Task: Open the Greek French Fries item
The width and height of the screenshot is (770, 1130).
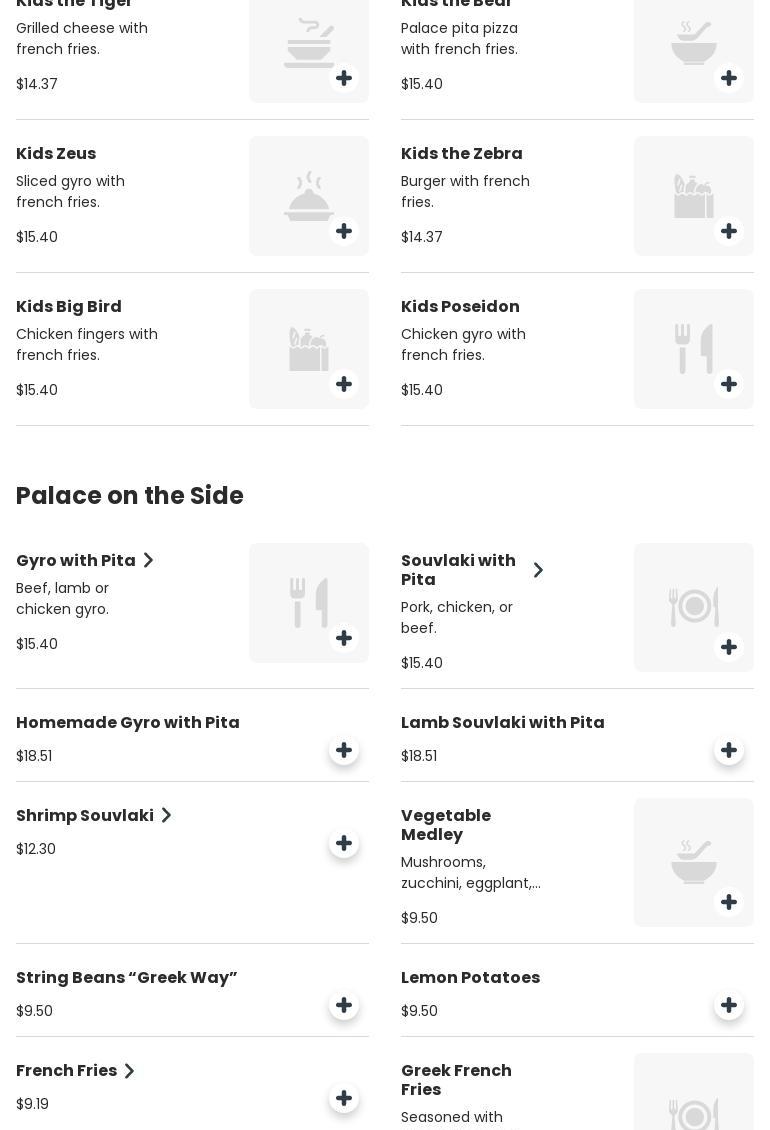Action: point(456,1080)
